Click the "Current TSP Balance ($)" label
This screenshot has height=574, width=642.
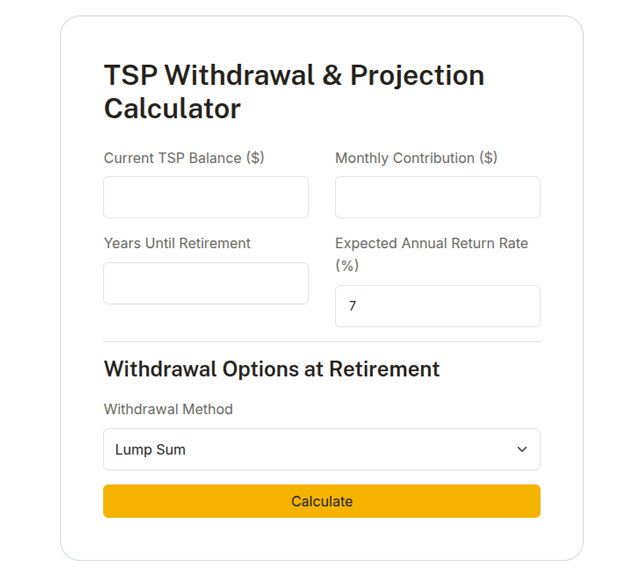coord(184,158)
